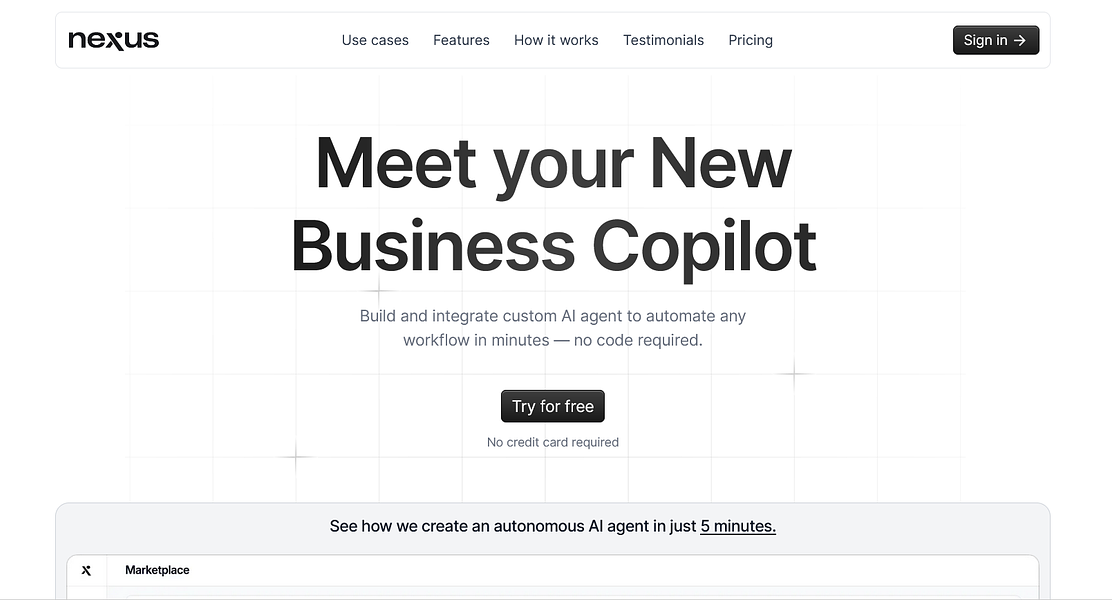The height and width of the screenshot is (600, 1112).
Task: Click the nexus logo in header
Action: 113,40
